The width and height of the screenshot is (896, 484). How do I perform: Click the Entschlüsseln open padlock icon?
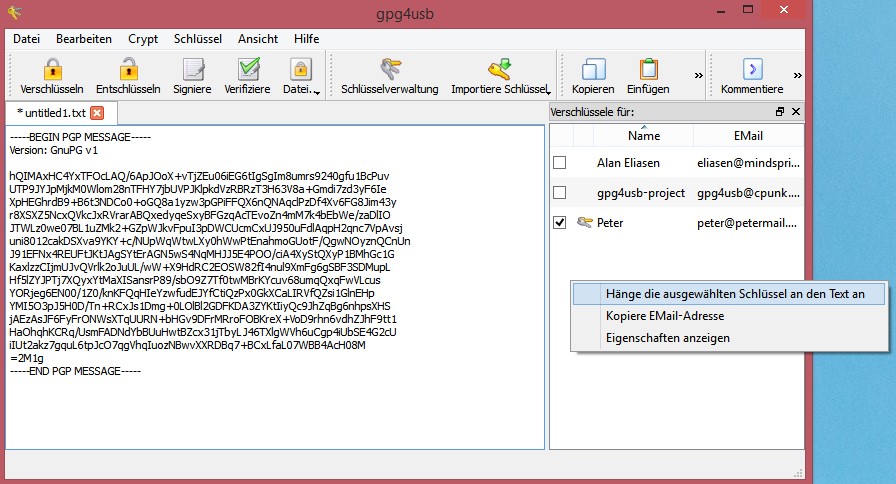pyautogui.click(x=128, y=70)
